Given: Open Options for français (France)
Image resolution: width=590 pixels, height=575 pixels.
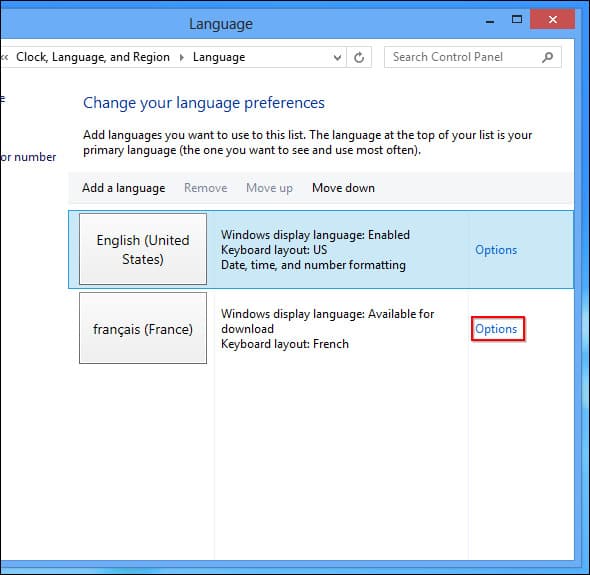Looking at the screenshot, I should 496,329.
